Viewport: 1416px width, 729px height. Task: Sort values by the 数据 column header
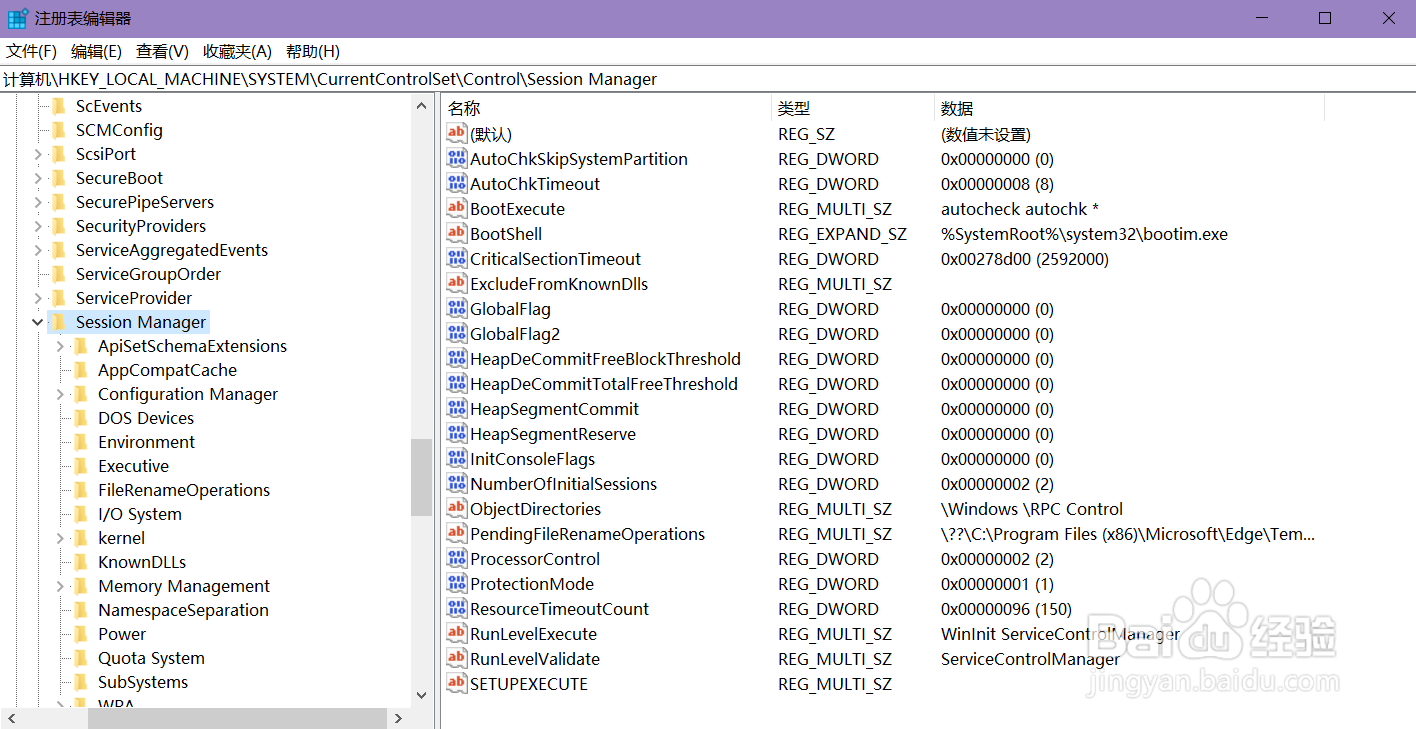coord(1130,108)
